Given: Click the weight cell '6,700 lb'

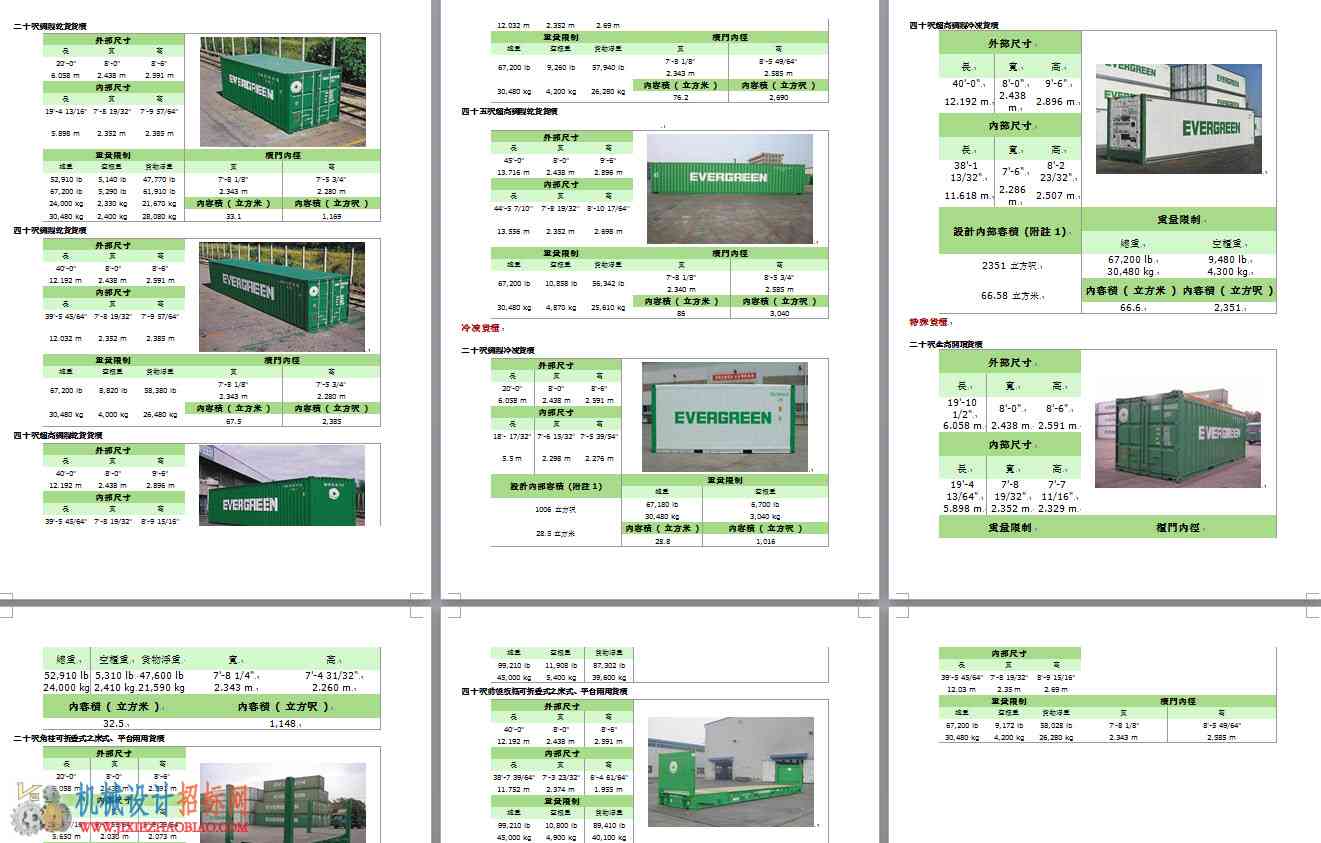Looking at the screenshot, I should [x=765, y=504].
